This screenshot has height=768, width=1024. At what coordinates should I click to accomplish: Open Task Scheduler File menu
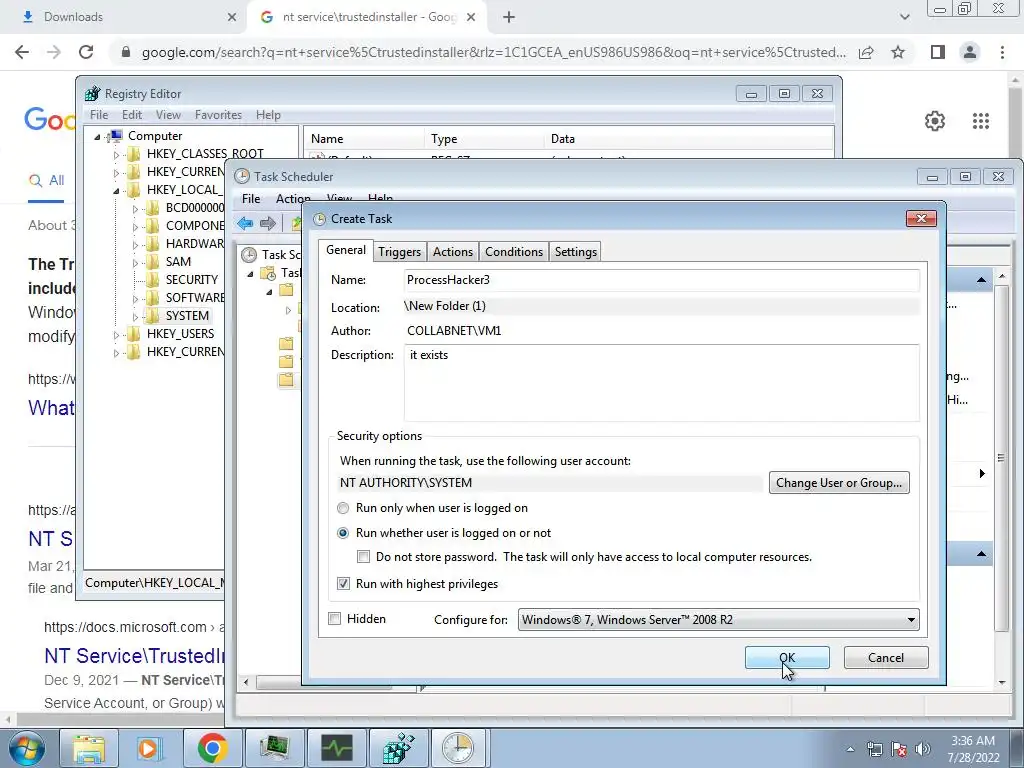251,199
